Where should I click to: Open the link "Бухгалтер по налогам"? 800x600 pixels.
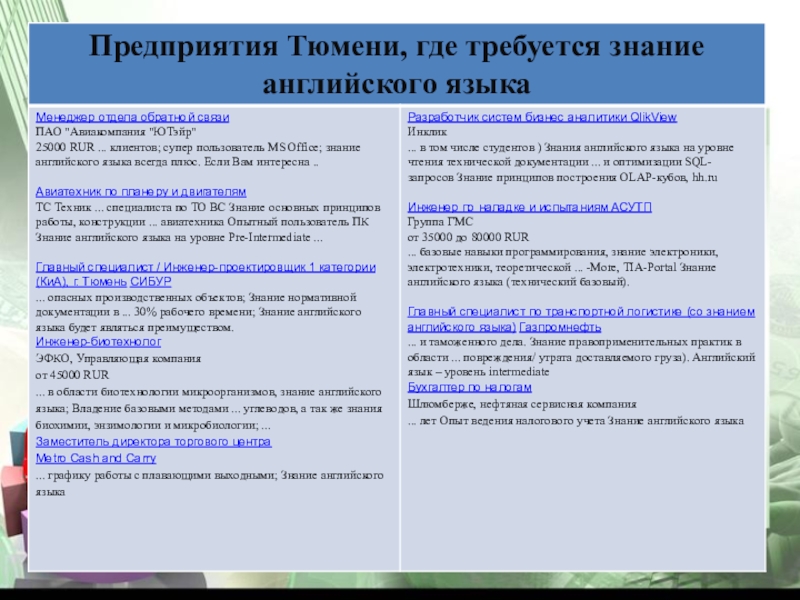pos(469,387)
